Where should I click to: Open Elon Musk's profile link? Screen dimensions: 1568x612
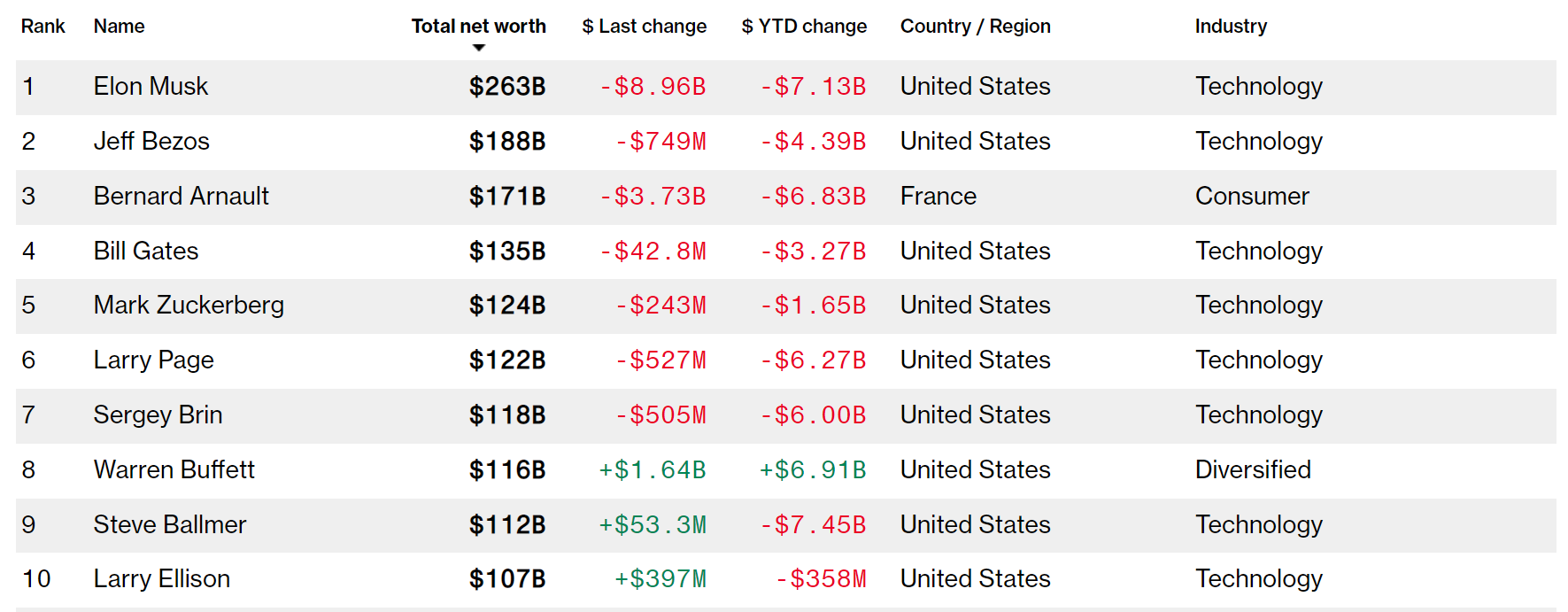point(151,87)
